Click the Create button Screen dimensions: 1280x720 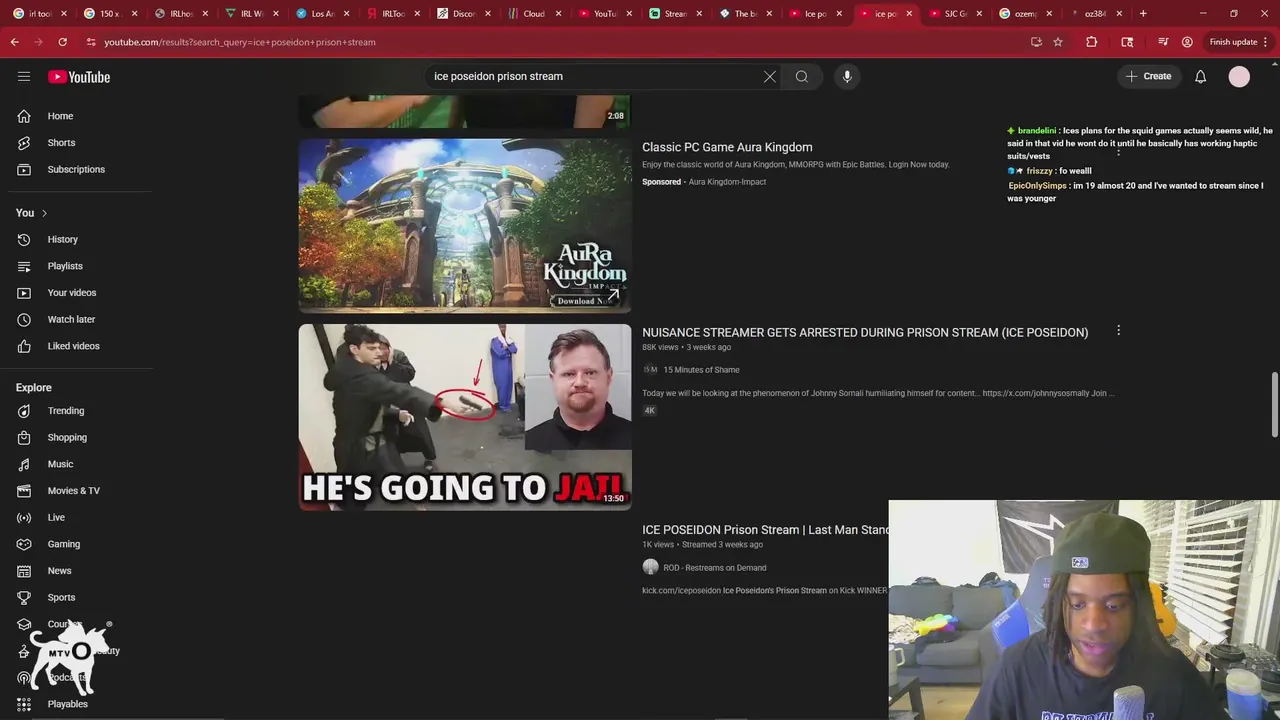(1148, 76)
